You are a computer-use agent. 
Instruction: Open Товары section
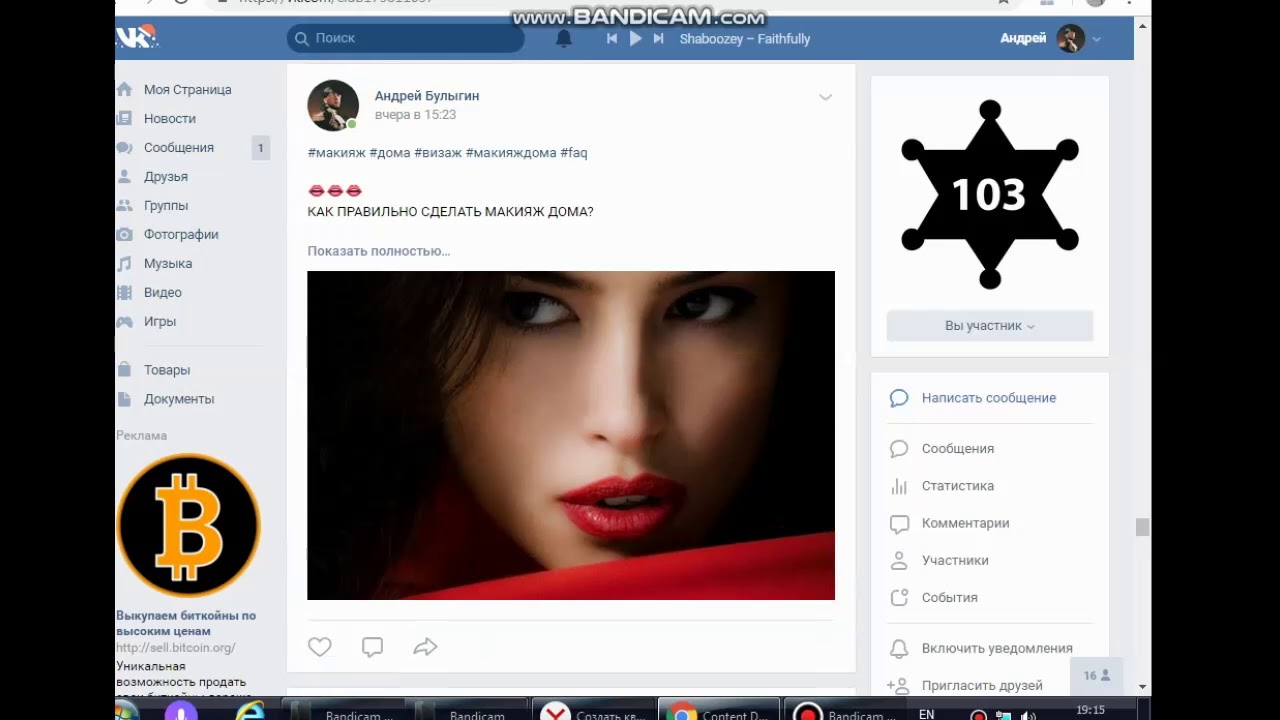pos(167,370)
